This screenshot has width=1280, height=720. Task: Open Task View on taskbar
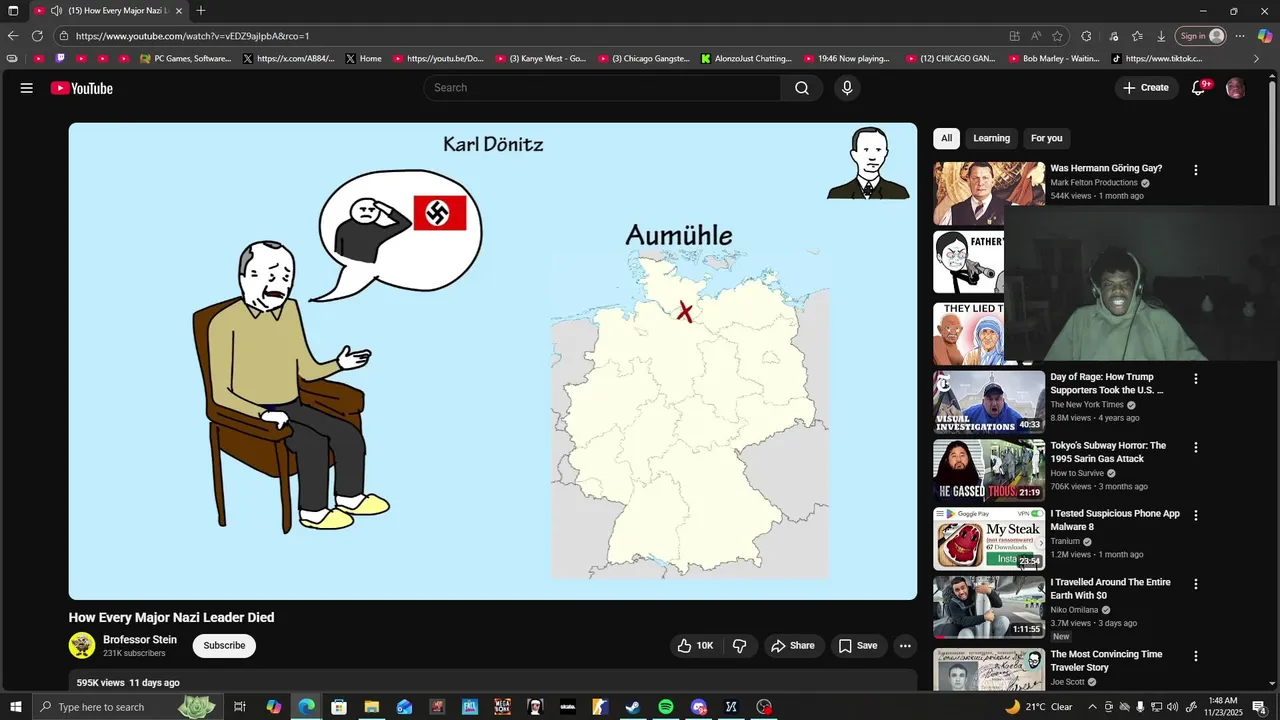click(x=240, y=707)
